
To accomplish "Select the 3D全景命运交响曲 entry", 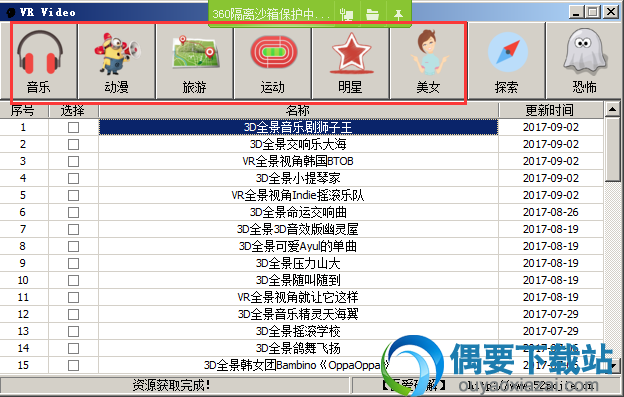I will tap(298, 212).
